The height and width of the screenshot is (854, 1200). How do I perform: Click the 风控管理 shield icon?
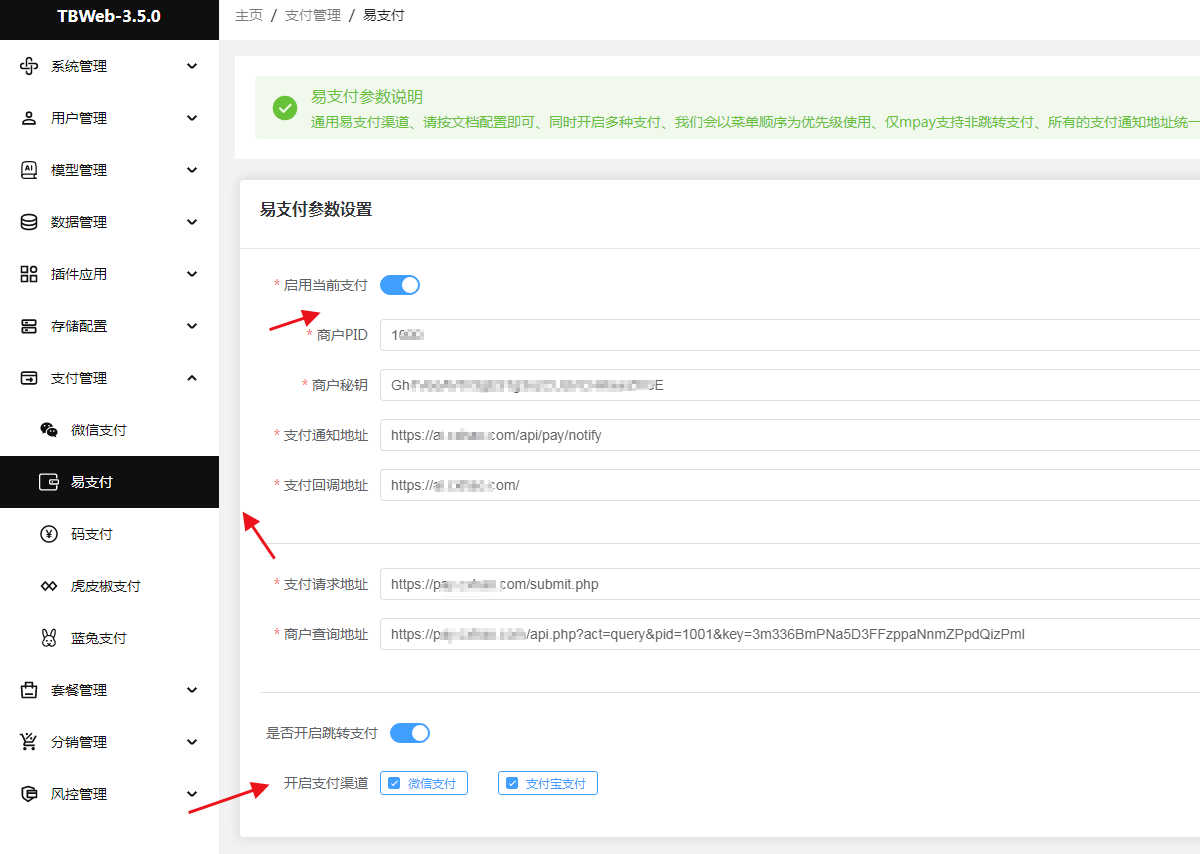coord(29,794)
